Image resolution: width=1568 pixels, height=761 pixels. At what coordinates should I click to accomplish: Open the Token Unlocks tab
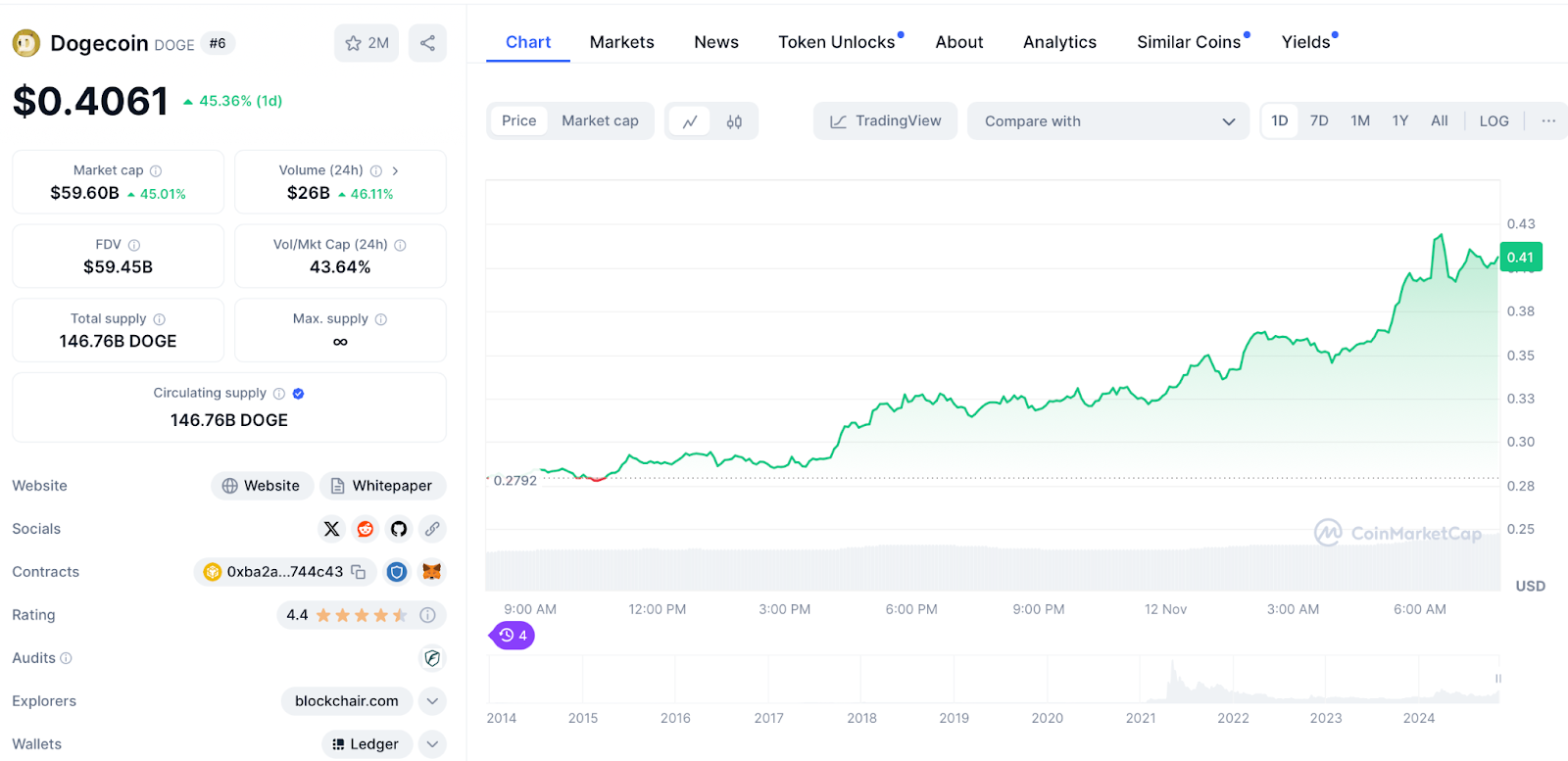pyautogui.click(x=837, y=42)
